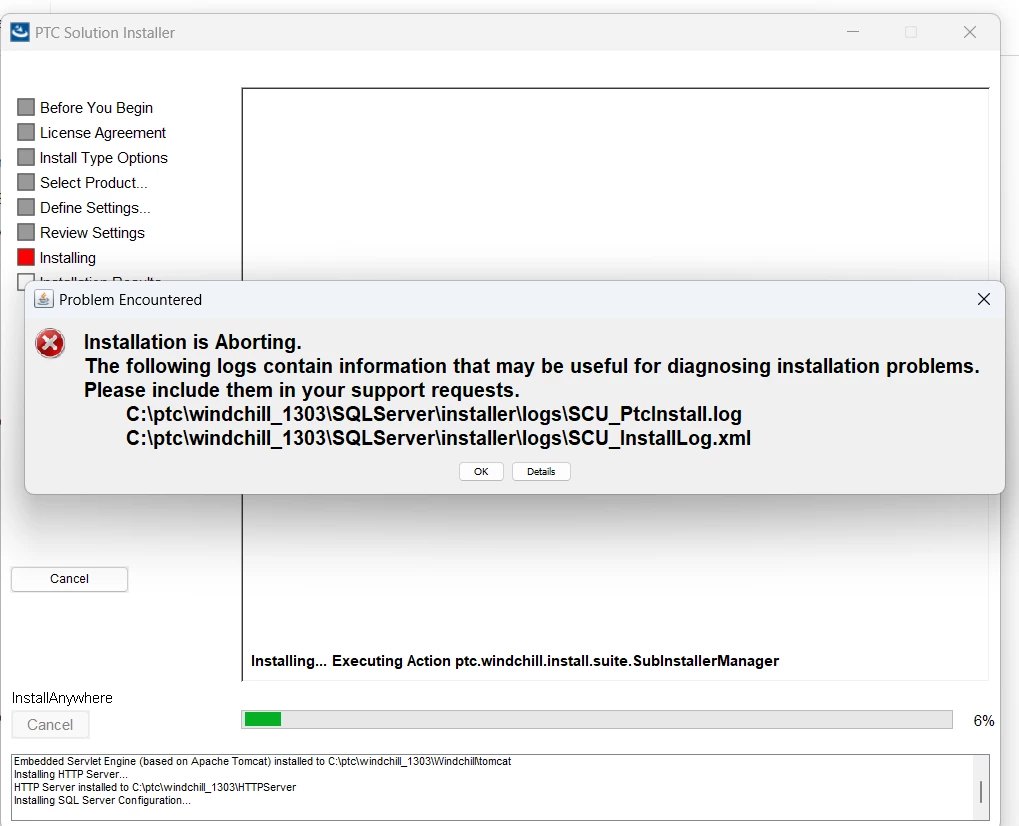The image size is (1019, 826).
Task: Click the Installing HTTP Server log line
Action: pos(71,775)
